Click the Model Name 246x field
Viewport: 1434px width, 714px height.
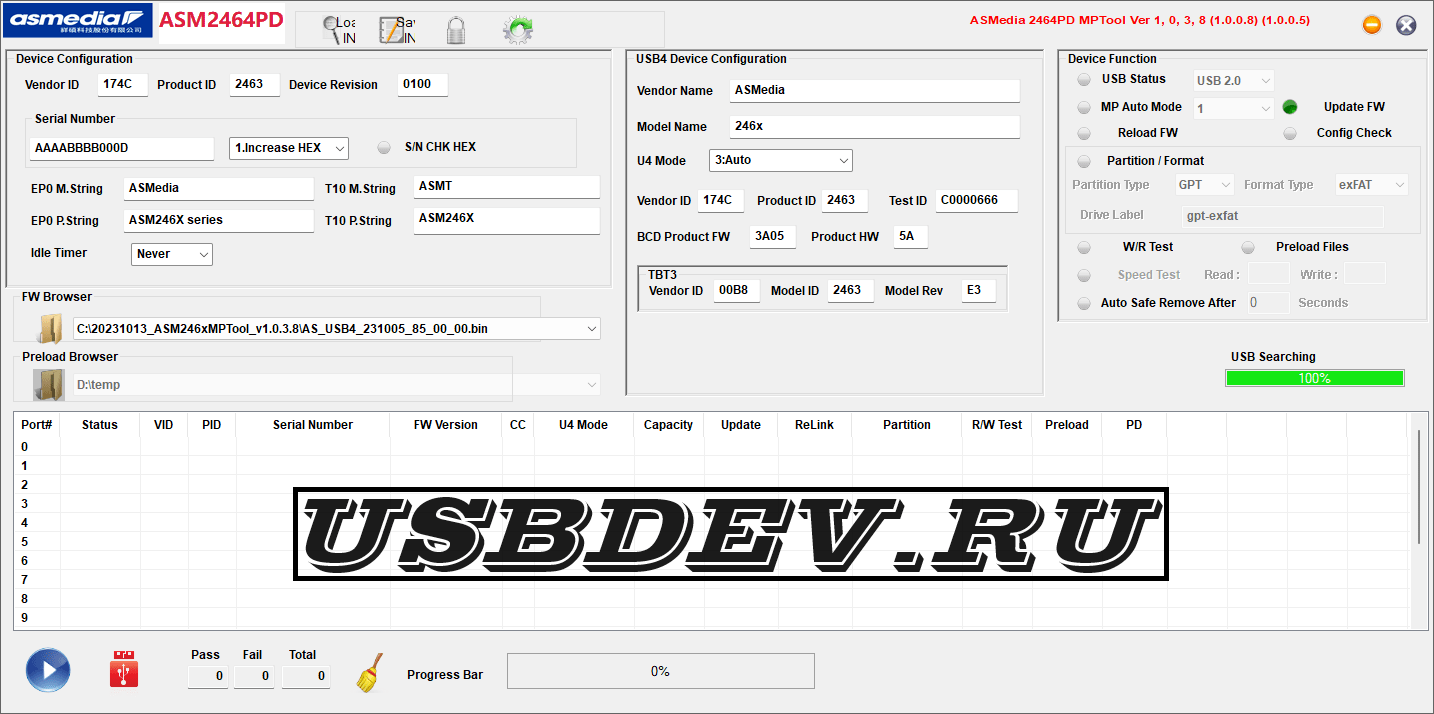tap(875, 127)
